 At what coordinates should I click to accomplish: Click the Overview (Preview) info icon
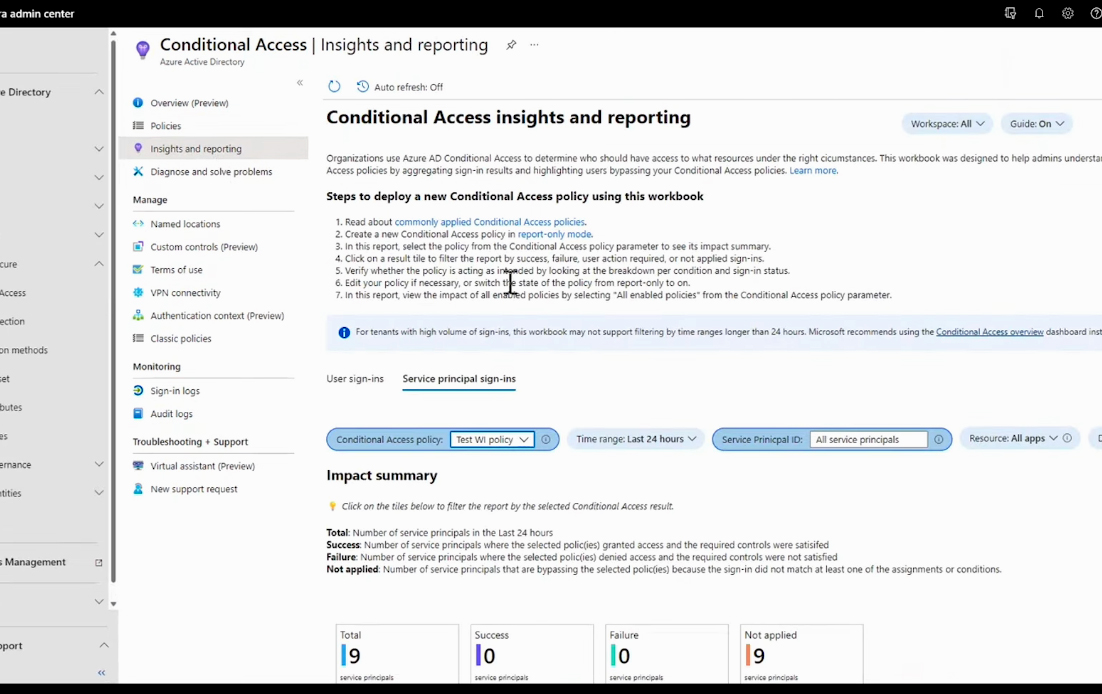[x=138, y=103]
